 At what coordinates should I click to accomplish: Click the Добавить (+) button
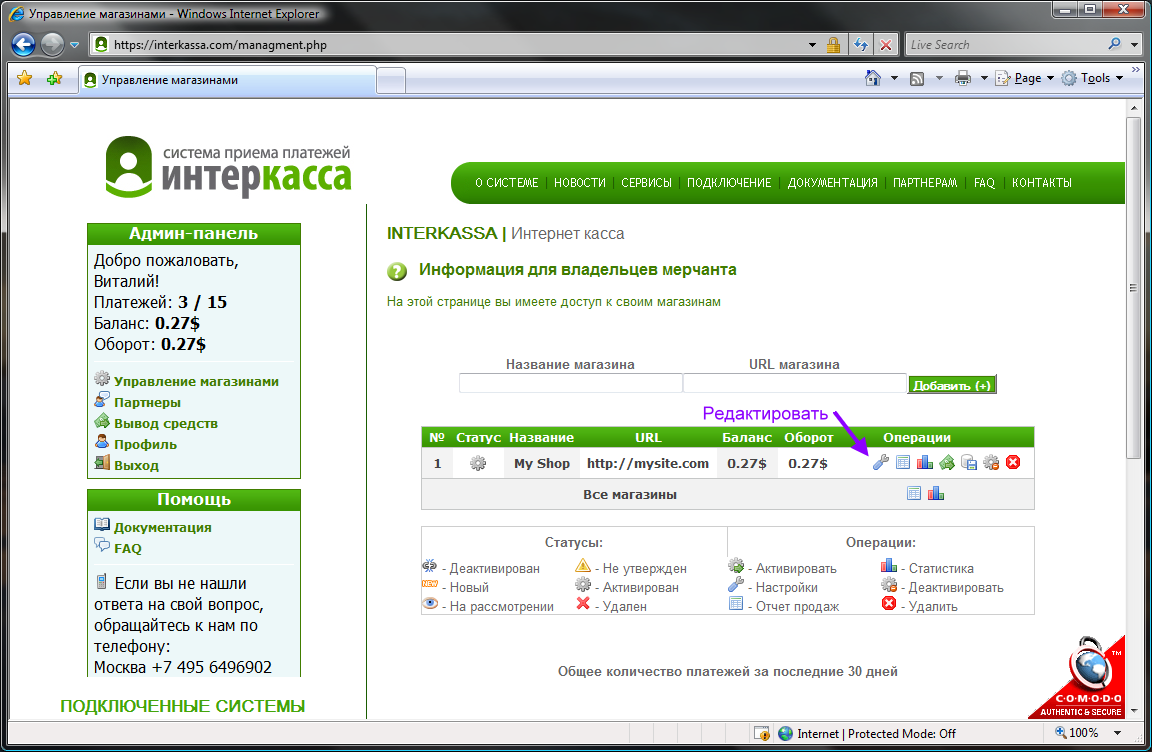(952, 385)
